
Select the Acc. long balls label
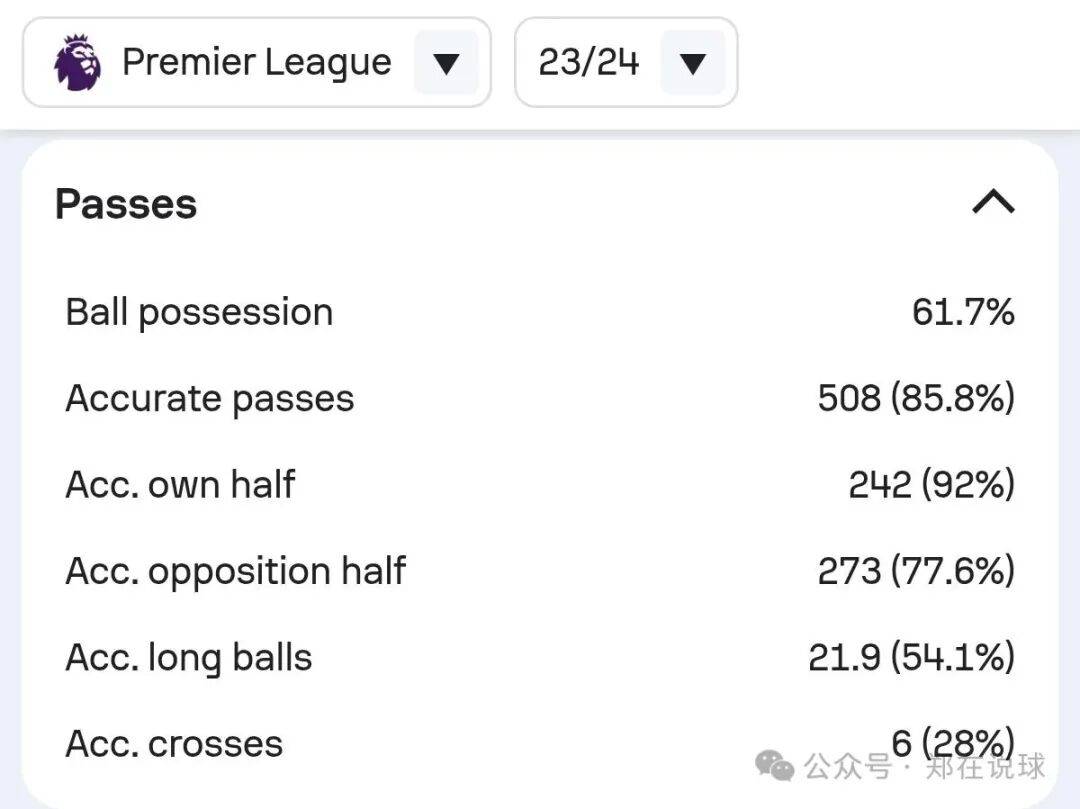click(189, 658)
